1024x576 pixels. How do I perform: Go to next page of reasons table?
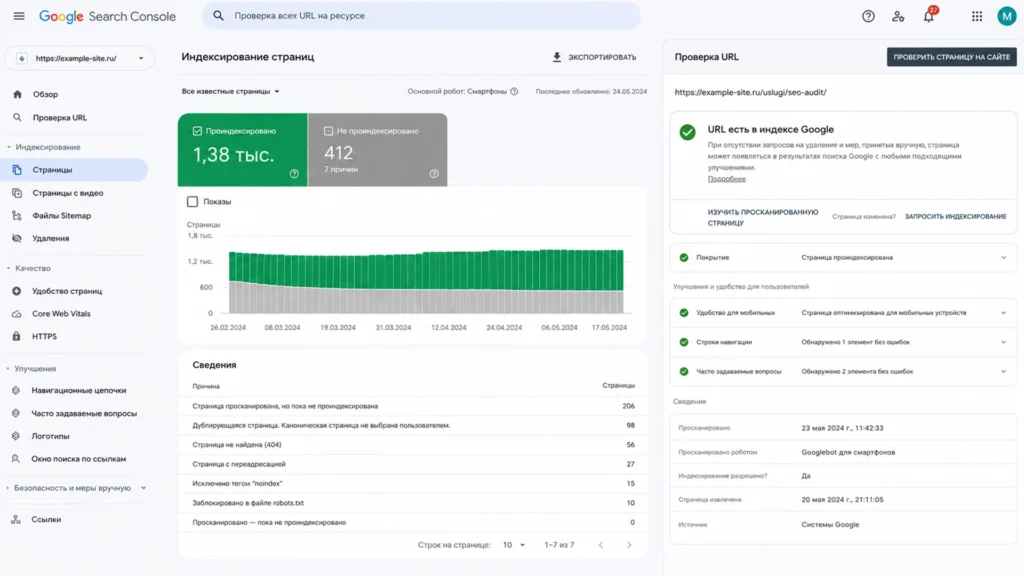pyautogui.click(x=629, y=545)
